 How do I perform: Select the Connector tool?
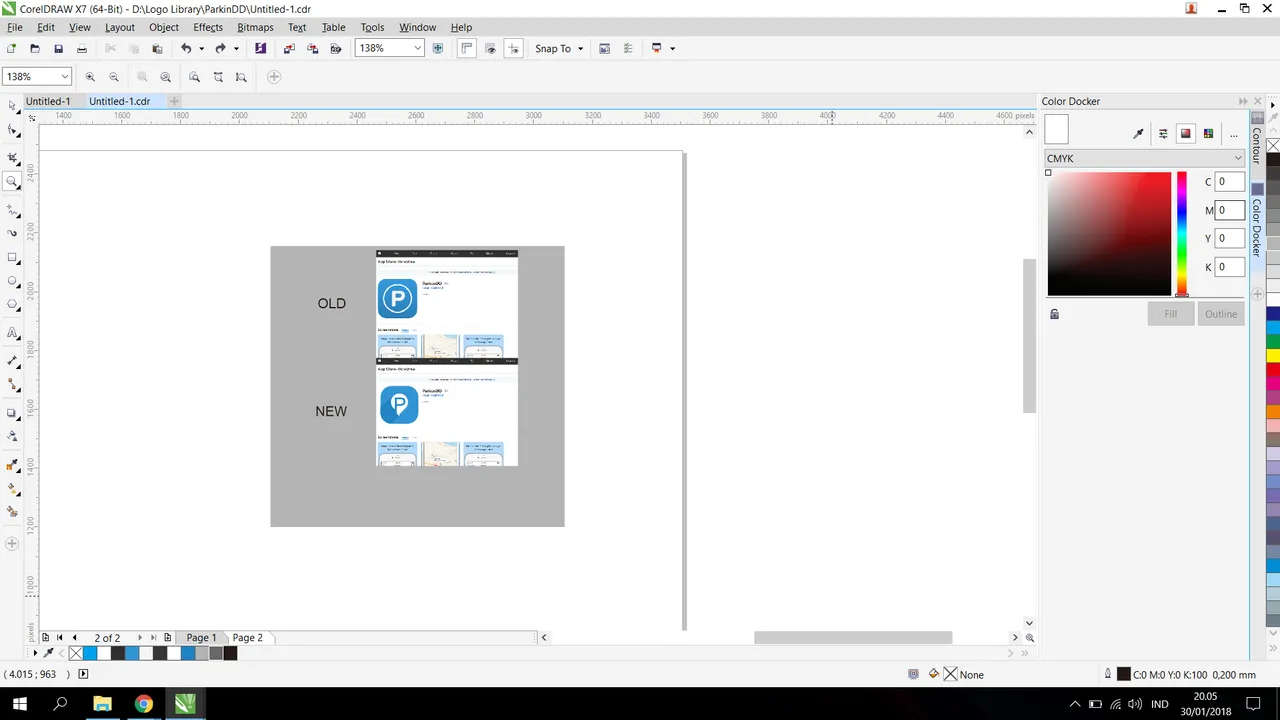click(x=12, y=384)
